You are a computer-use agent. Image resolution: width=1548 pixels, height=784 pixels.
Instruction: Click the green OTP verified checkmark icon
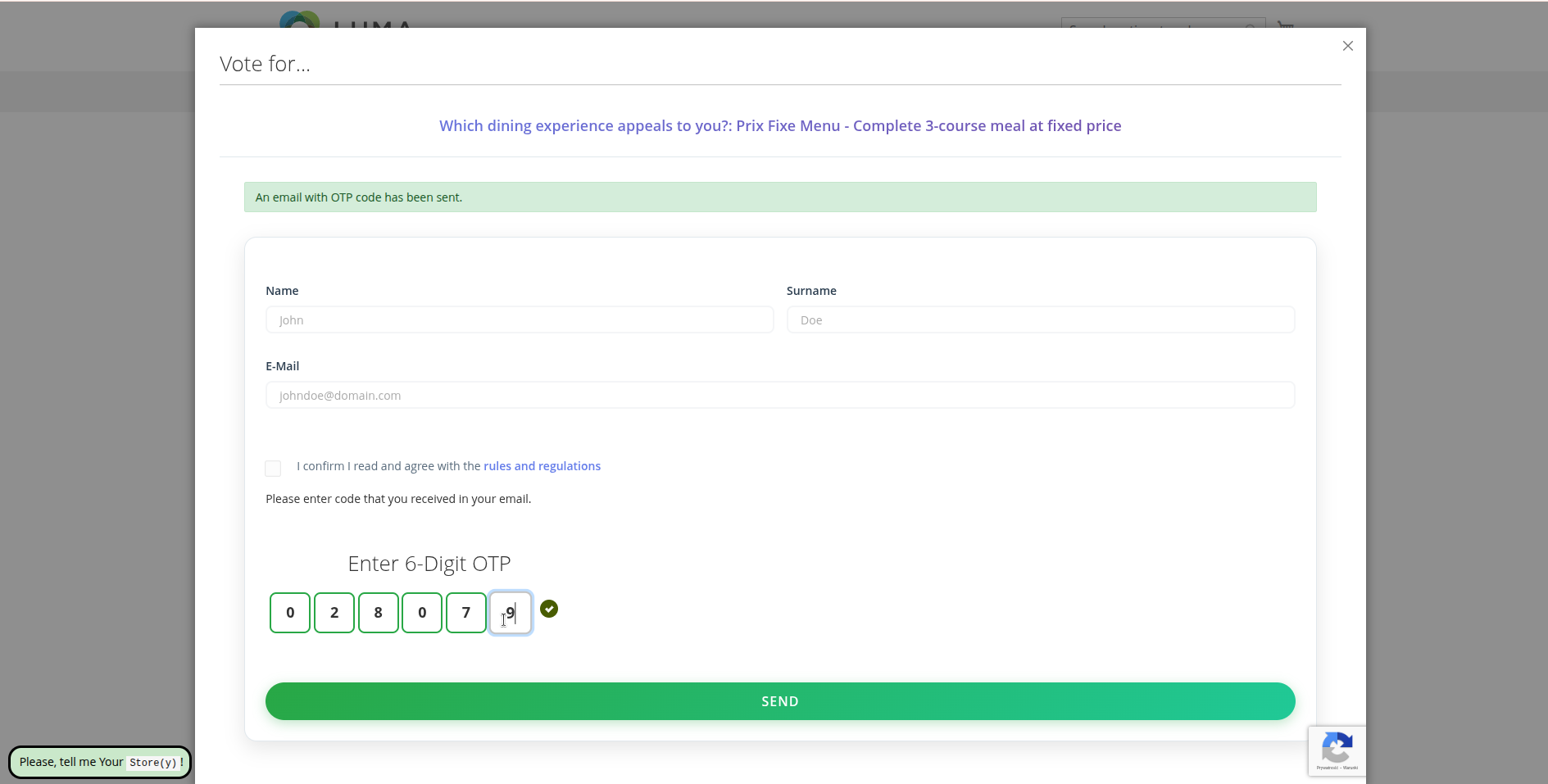pos(549,609)
